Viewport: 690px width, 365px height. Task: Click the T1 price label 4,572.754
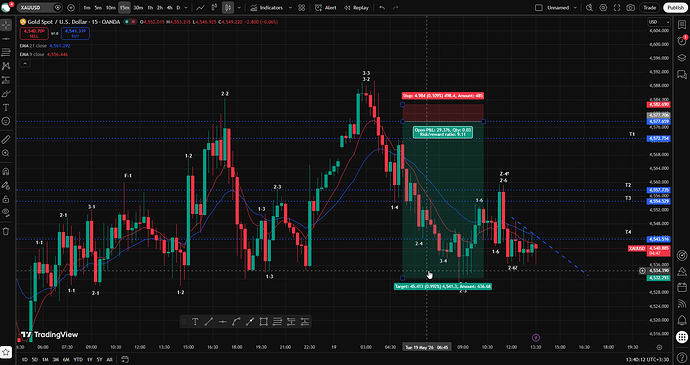(x=658, y=139)
